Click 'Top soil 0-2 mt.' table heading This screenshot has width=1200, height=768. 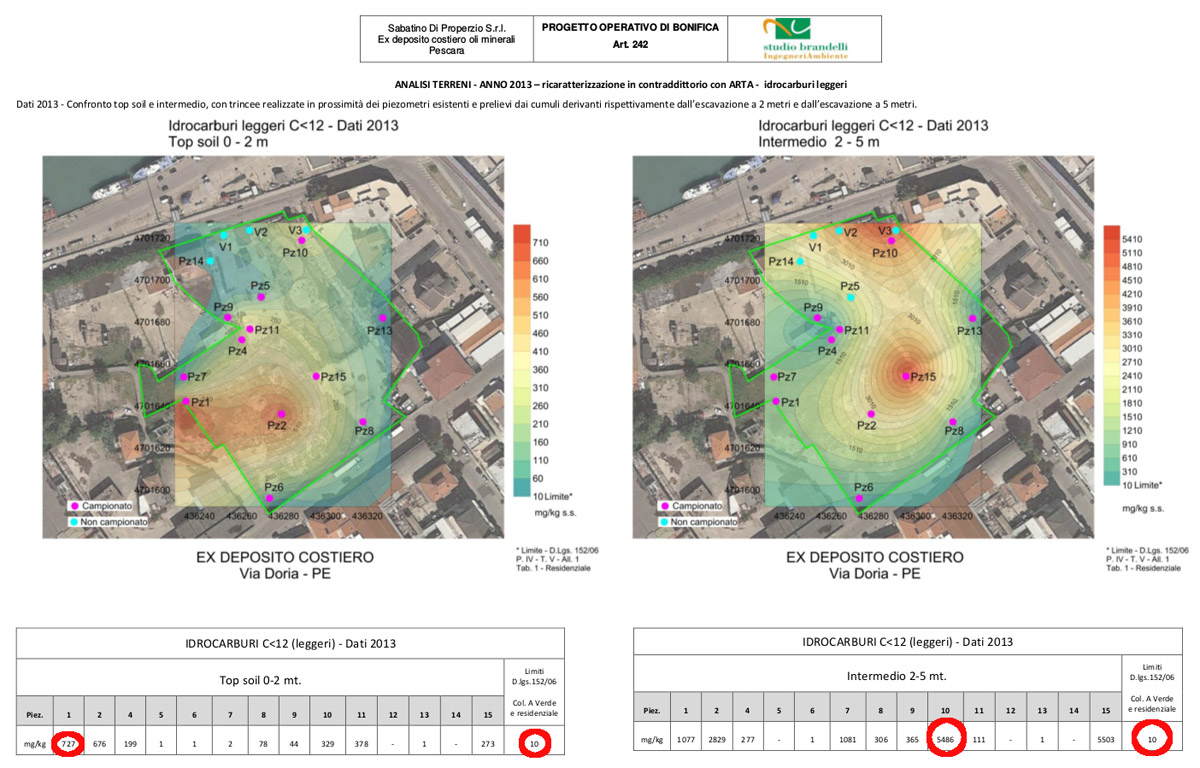260,680
